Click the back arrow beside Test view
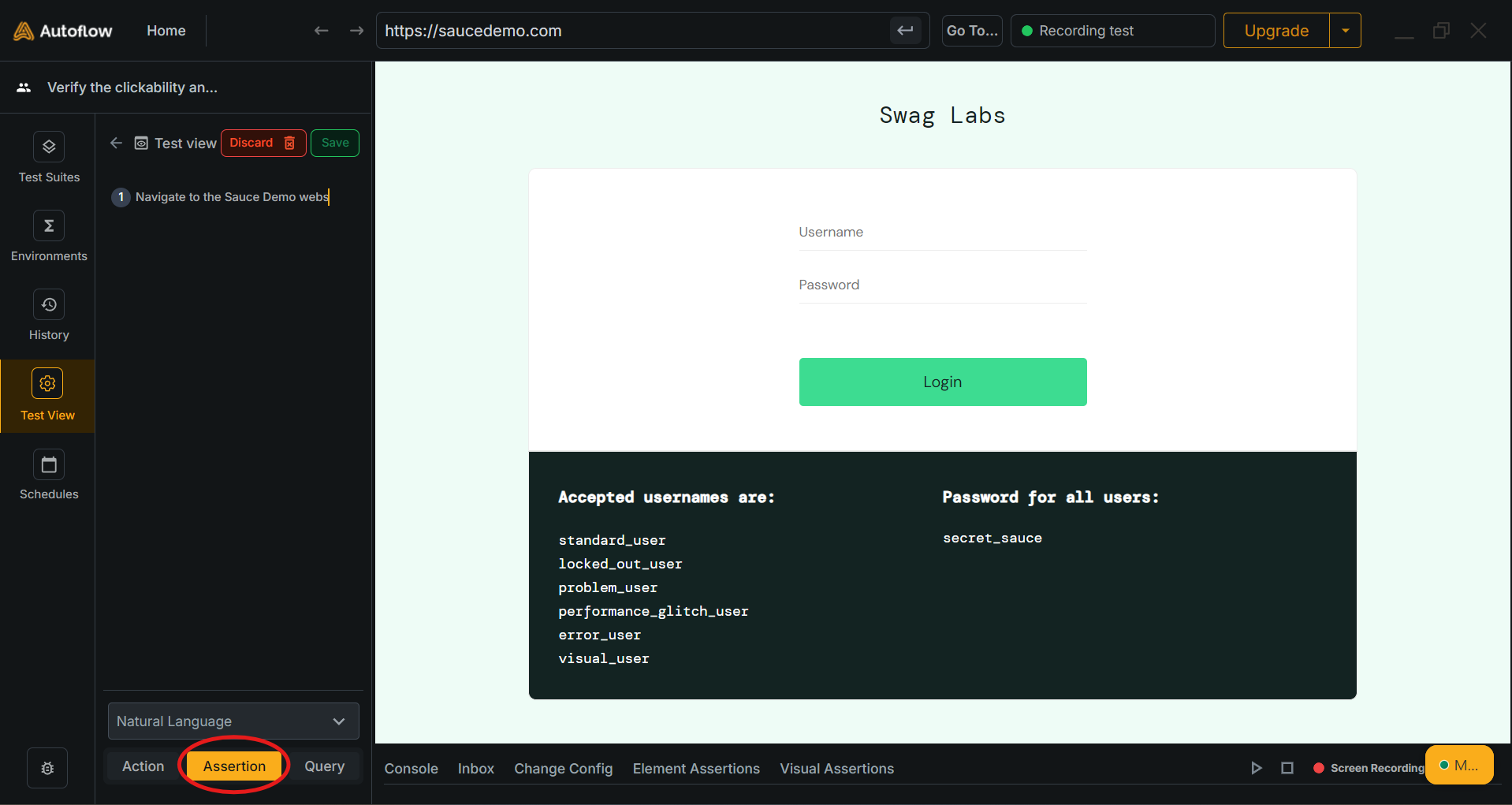The image size is (1512, 805). point(116,143)
